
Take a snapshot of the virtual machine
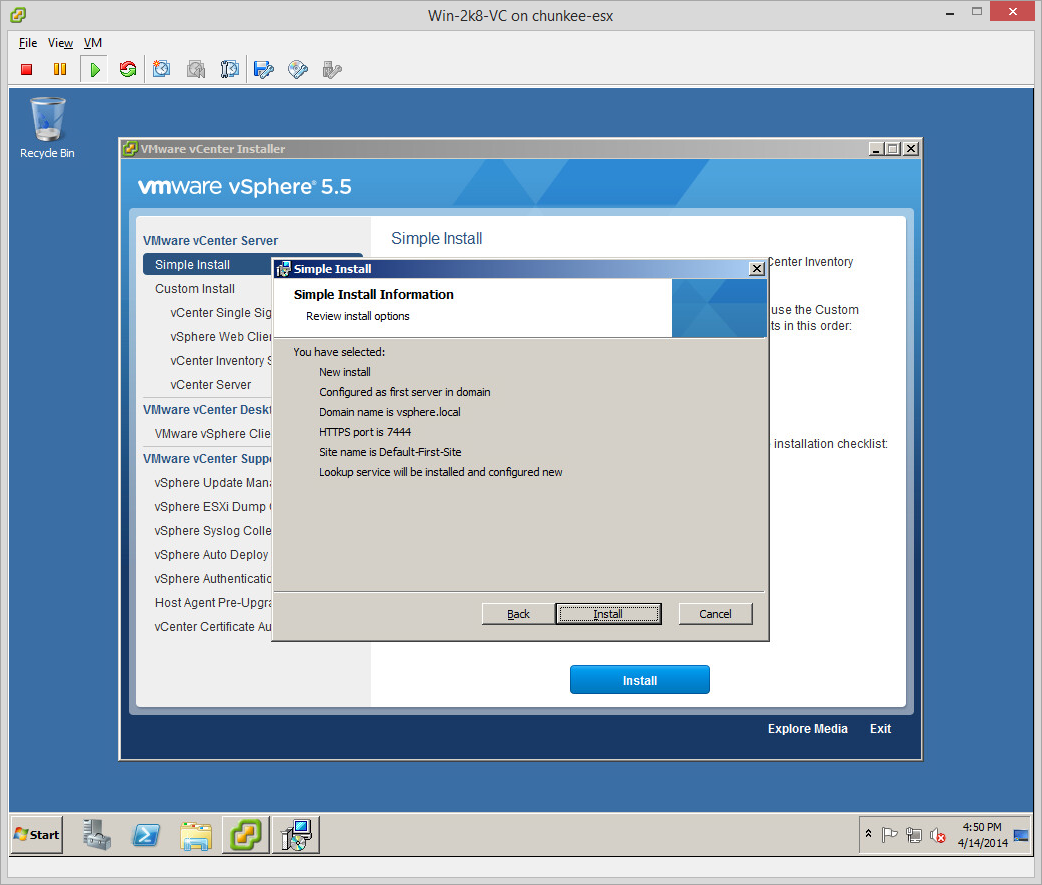point(162,69)
